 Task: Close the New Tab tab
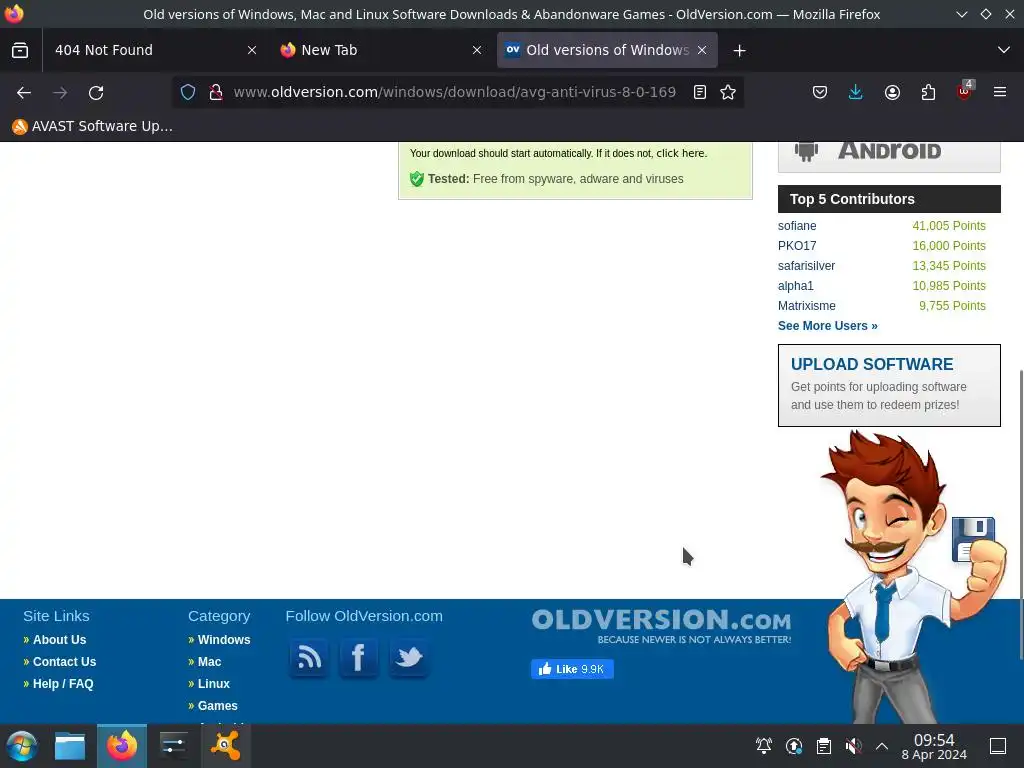pyautogui.click(x=477, y=50)
